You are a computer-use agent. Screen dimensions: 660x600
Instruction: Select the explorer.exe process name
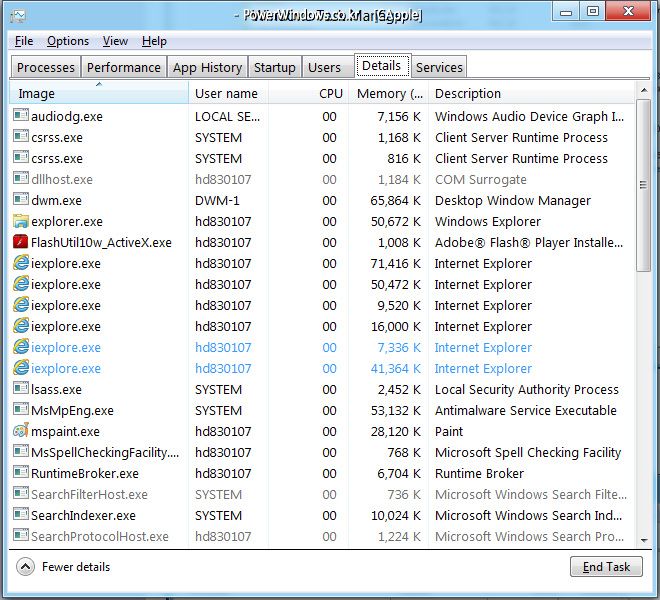(67, 221)
